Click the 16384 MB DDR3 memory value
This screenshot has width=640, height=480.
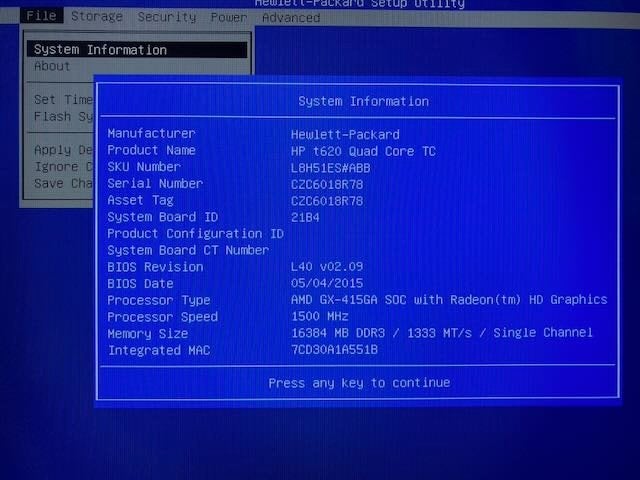pos(442,333)
